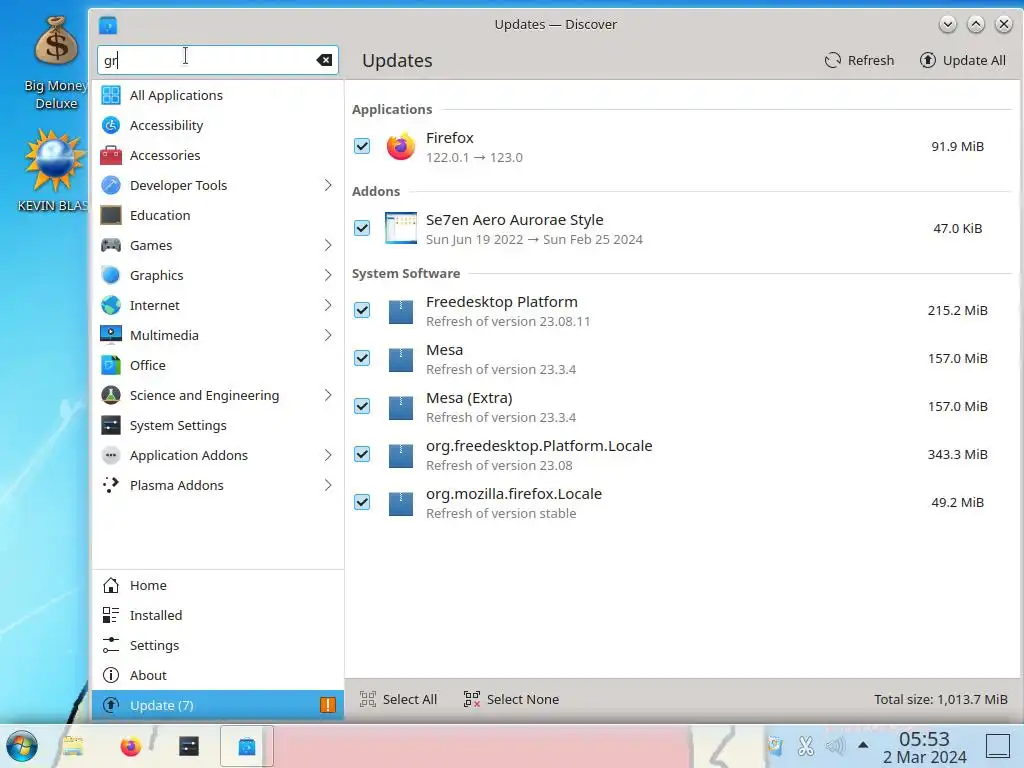The height and width of the screenshot is (768, 1024).
Task: Click the Application Addons dots icon
Action: 111,455
